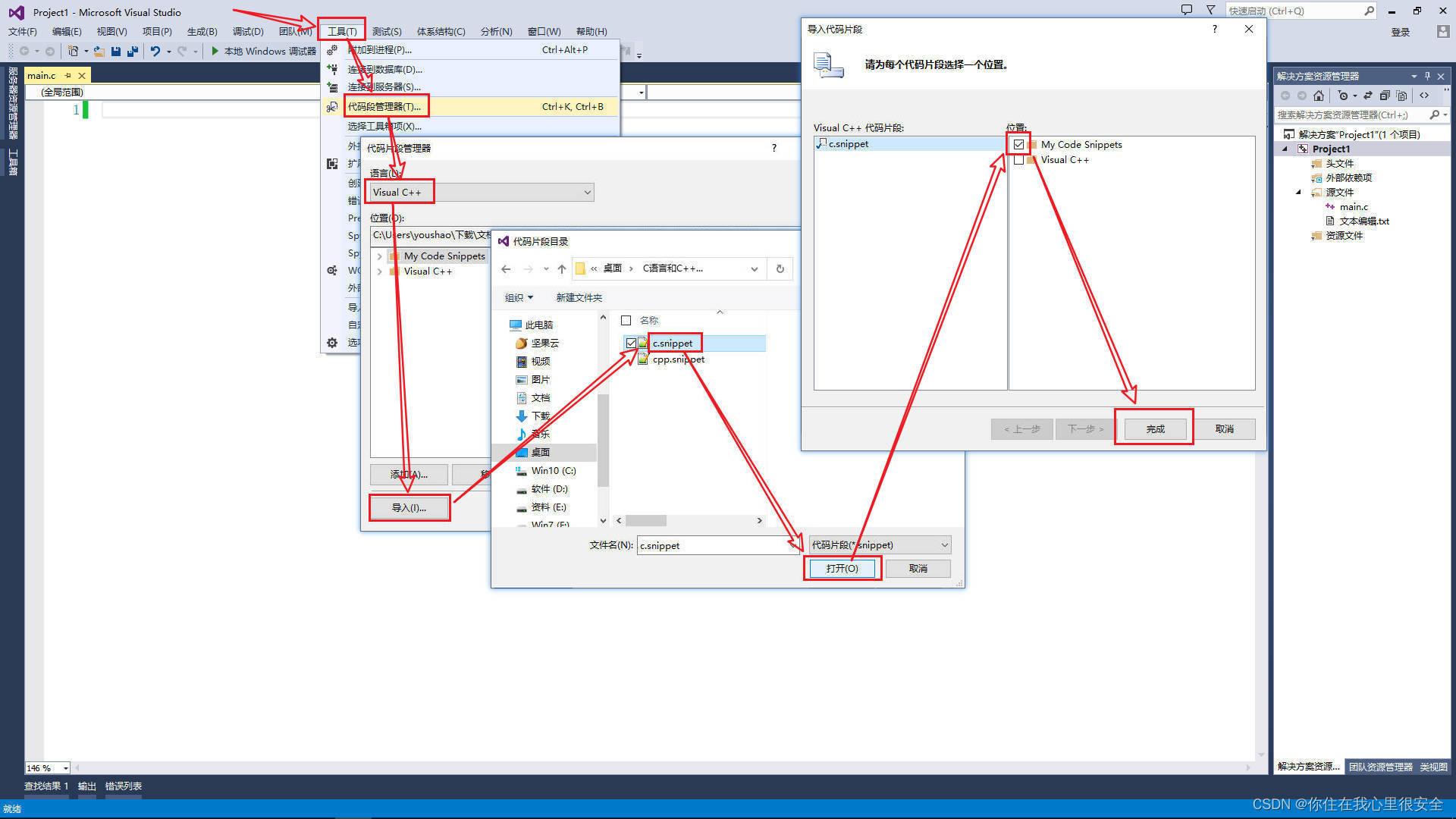The height and width of the screenshot is (819, 1456).
Task: Click the account avatar icon next to 登录
Action: click(x=1442, y=31)
